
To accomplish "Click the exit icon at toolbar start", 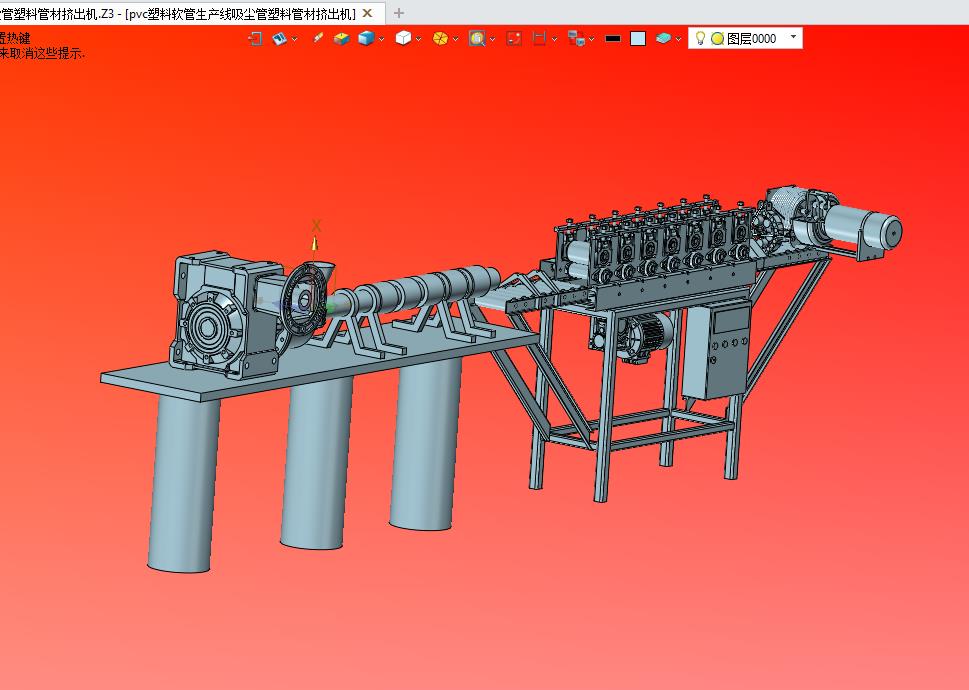I will click(x=255, y=38).
